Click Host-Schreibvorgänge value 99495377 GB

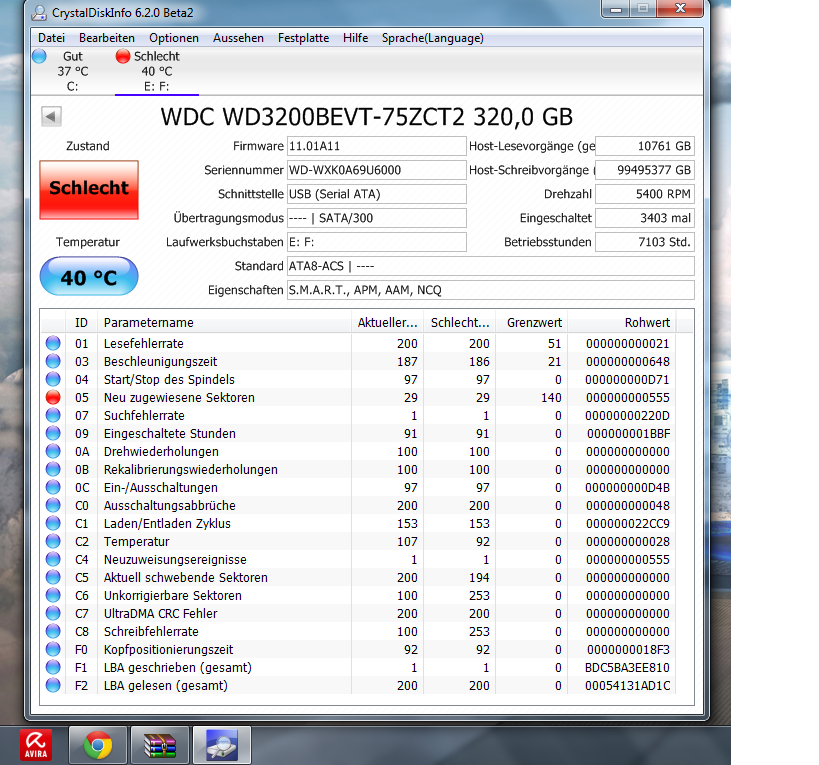click(x=645, y=170)
